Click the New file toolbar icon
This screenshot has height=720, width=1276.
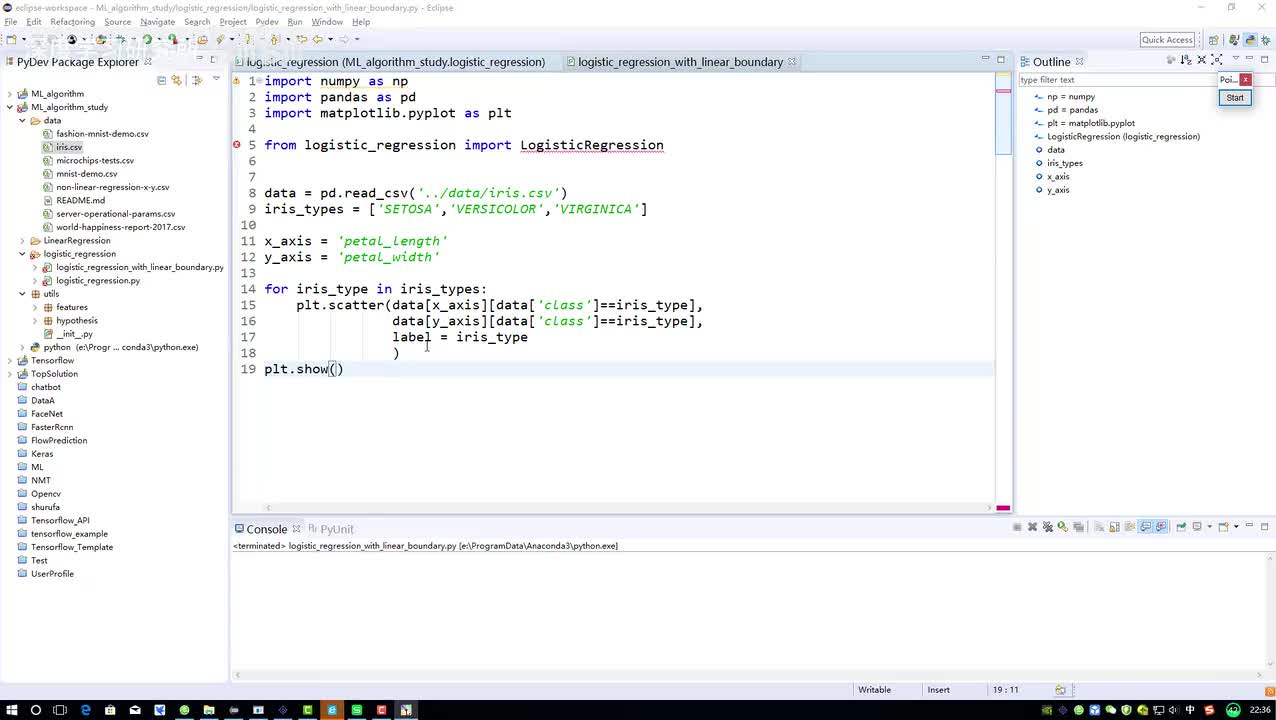(x=12, y=40)
